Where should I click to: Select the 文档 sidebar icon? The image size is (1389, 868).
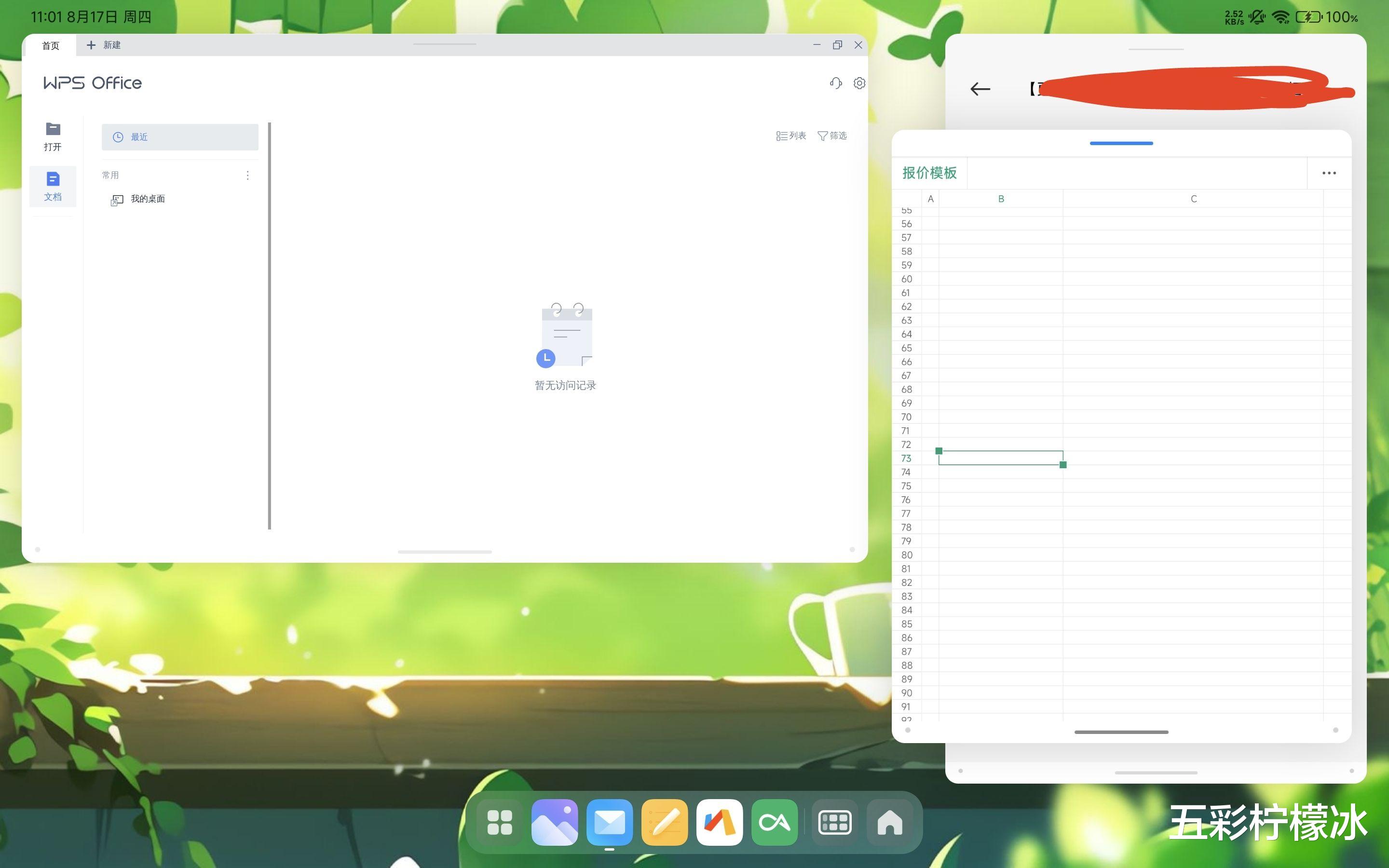tap(53, 186)
